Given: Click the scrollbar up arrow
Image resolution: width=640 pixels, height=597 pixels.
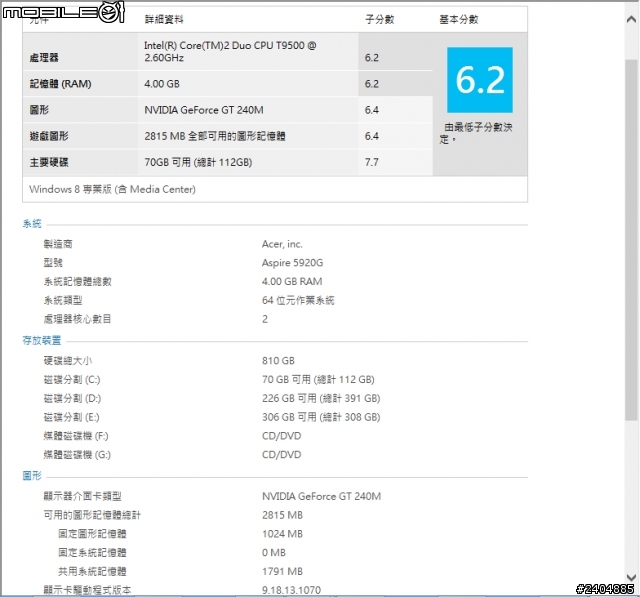Looking at the screenshot, I should click(631, 20).
